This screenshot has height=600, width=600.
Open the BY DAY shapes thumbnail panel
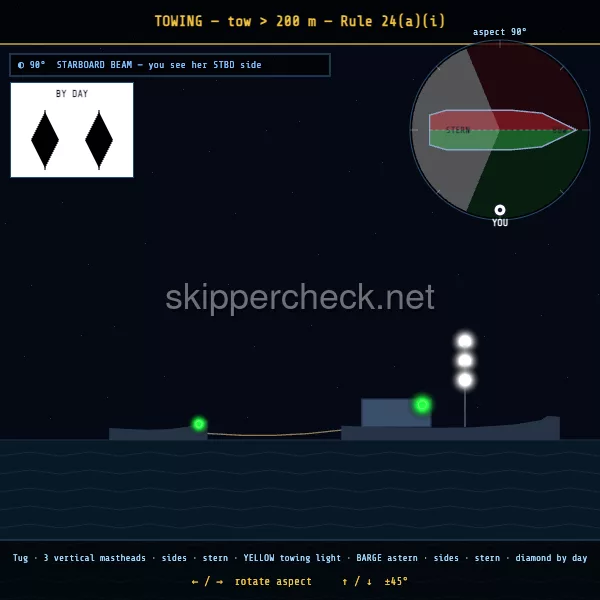[x=72, y=130]
